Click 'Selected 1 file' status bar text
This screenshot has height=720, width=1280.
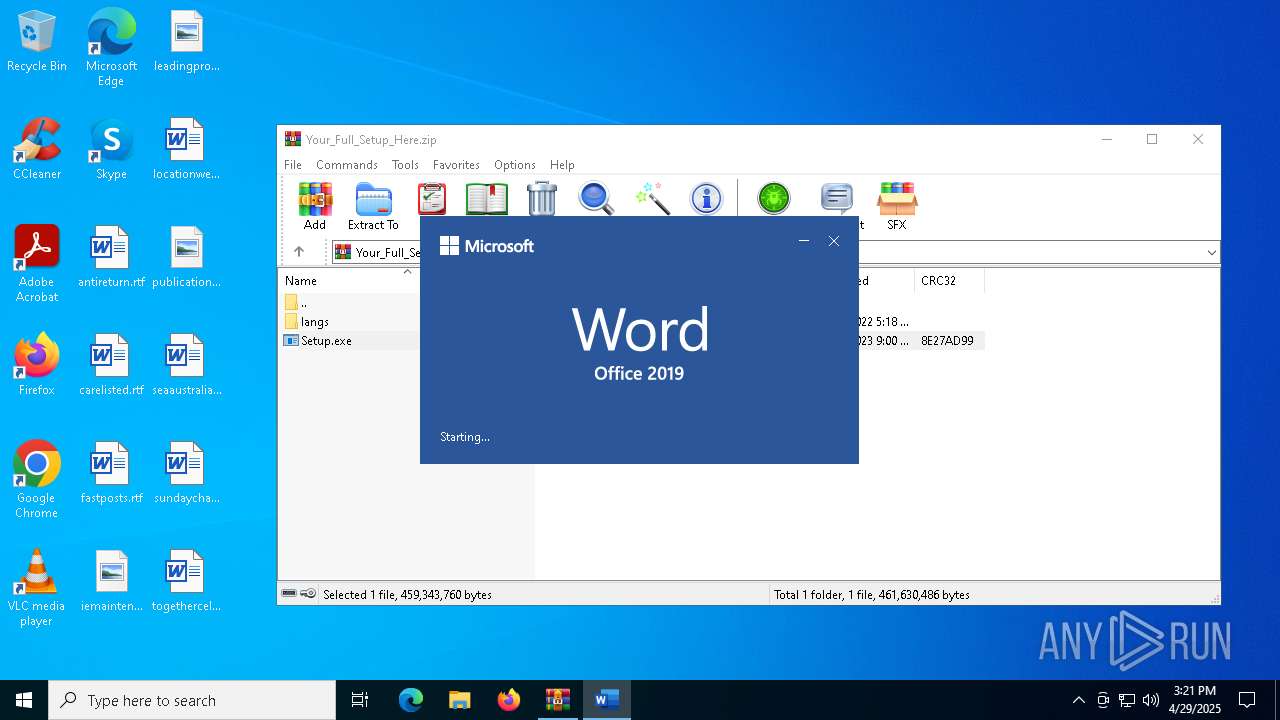click(407, 595)
